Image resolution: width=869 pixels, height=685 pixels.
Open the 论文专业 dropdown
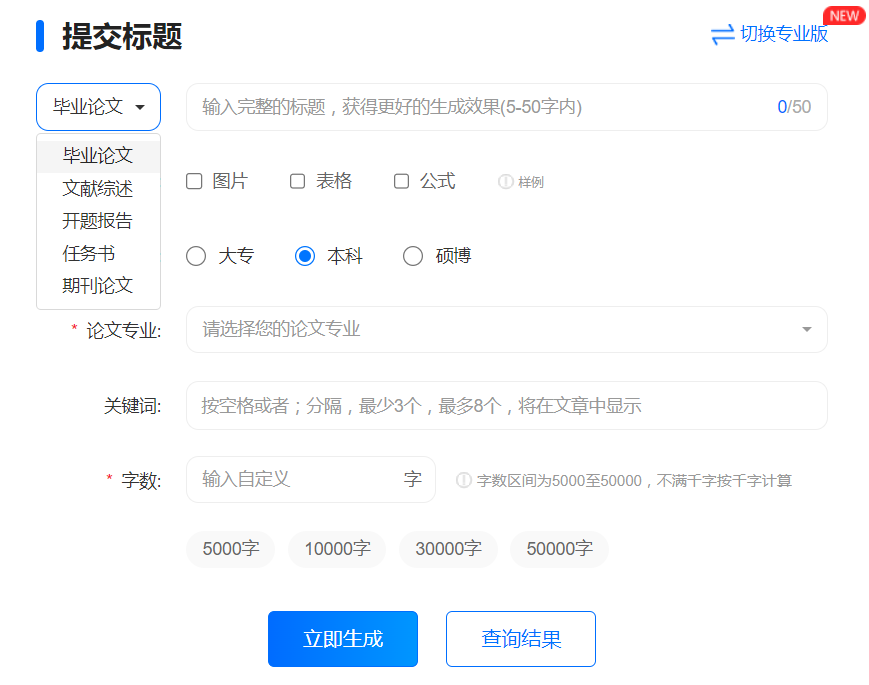pyautogui.click(x=506, y=329)
